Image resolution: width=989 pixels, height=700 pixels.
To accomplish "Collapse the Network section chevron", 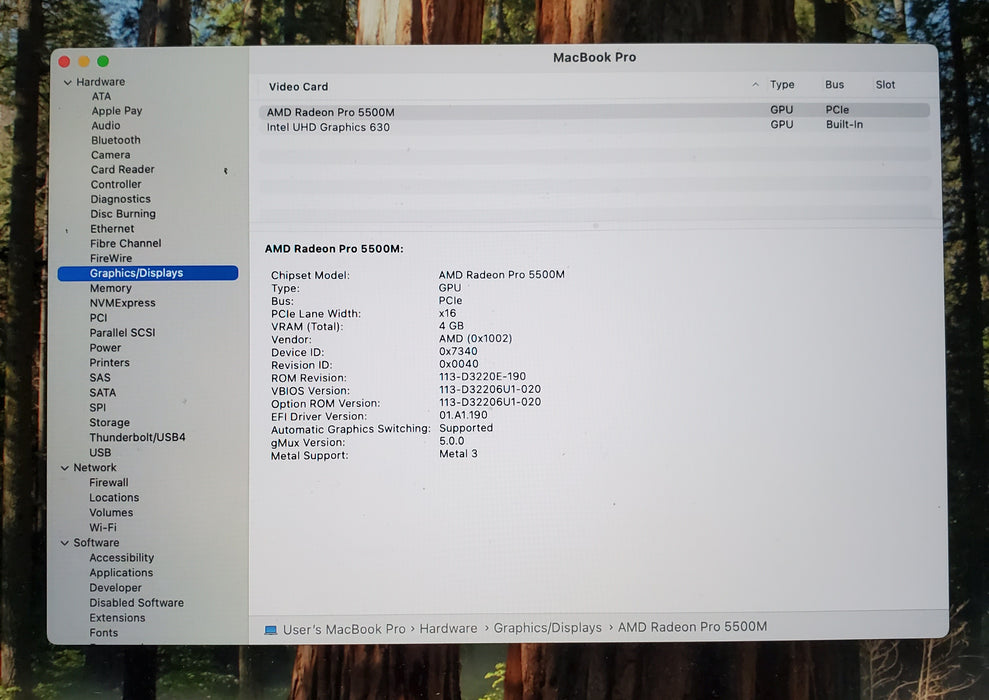I will (64, 468).
